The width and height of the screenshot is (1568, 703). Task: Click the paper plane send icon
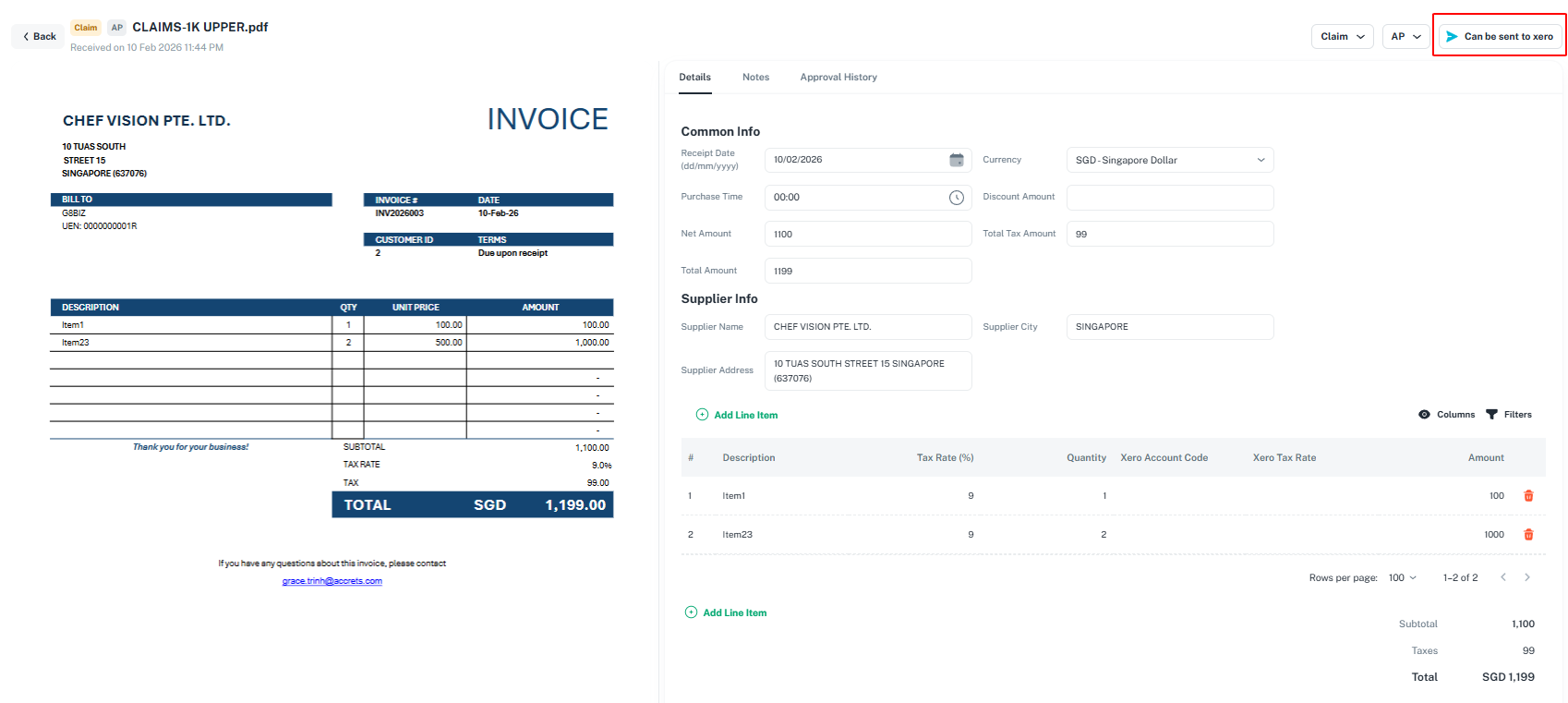1452,37
